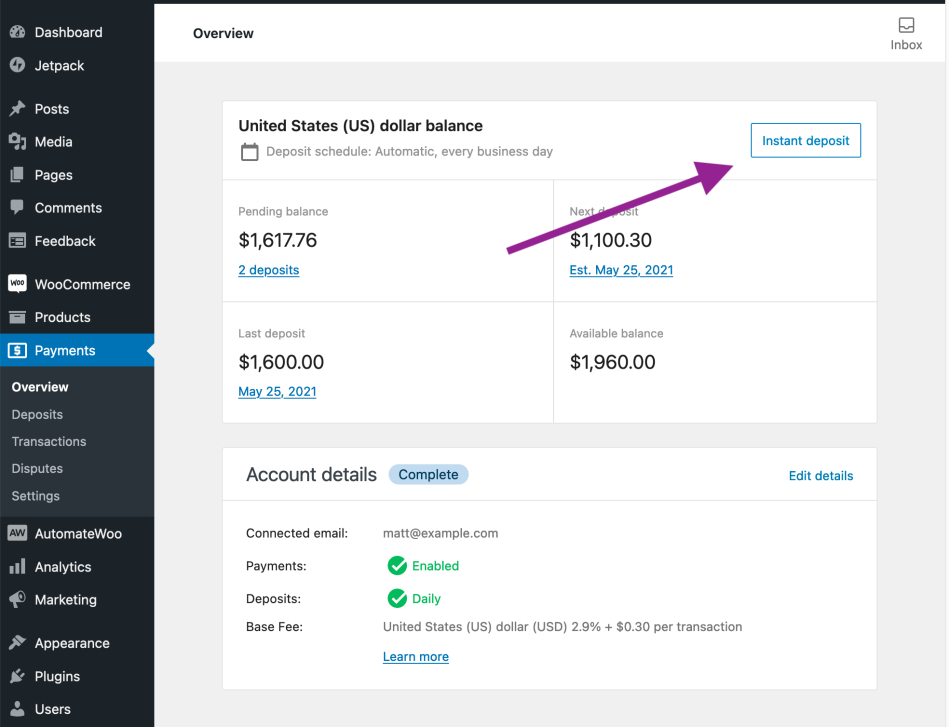Click the Media library icon
The height and width of the screenshot is (727, 949).
pyautogui.click(x=17, y=142)
